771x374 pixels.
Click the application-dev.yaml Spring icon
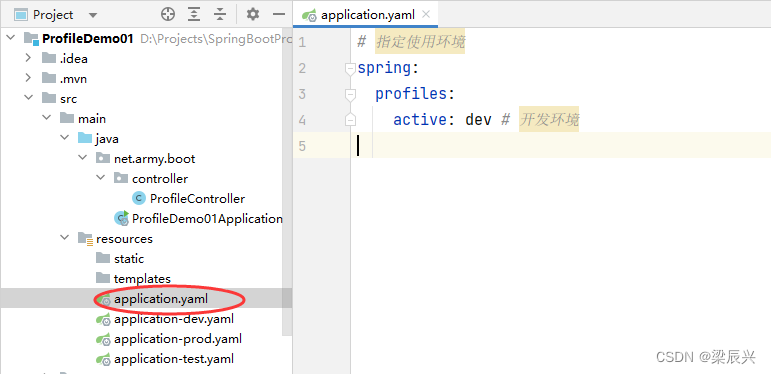pyautogui.click(x=103, y=319)
